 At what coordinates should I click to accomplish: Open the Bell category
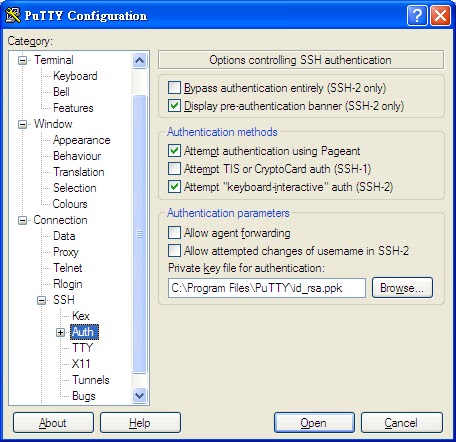pyautogui.click(x=61, y=92)
